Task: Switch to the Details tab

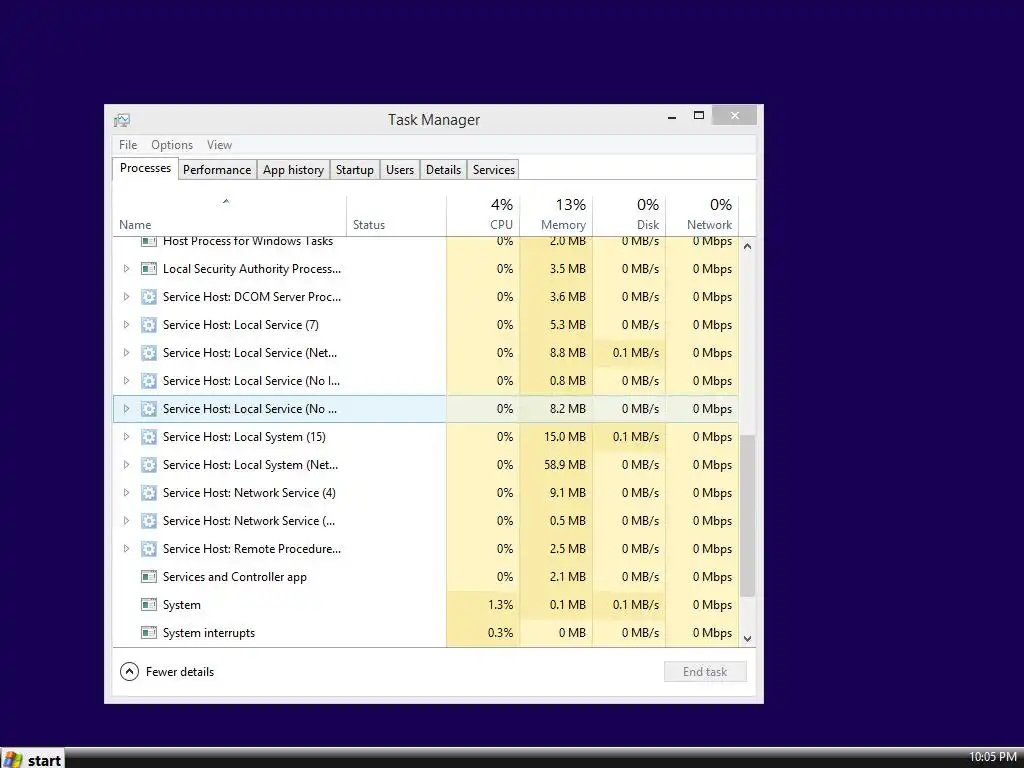Action: pos(443,170)
